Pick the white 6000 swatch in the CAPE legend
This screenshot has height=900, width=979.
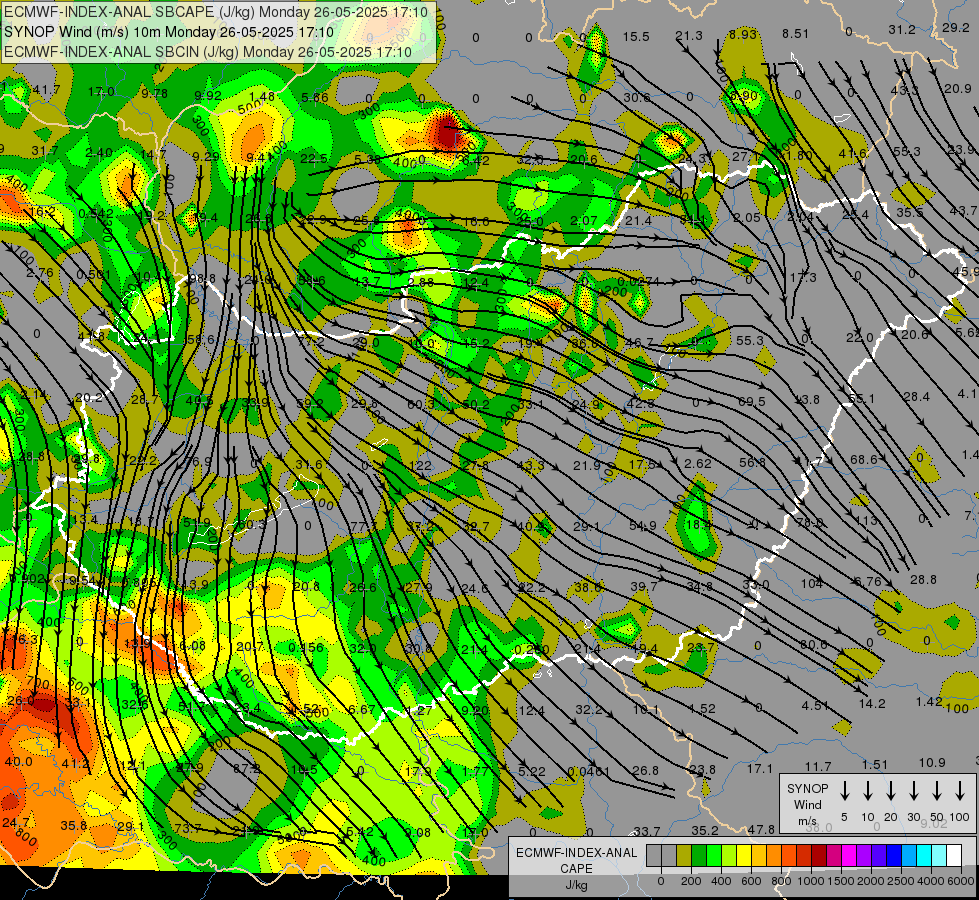tap(953, 855)
